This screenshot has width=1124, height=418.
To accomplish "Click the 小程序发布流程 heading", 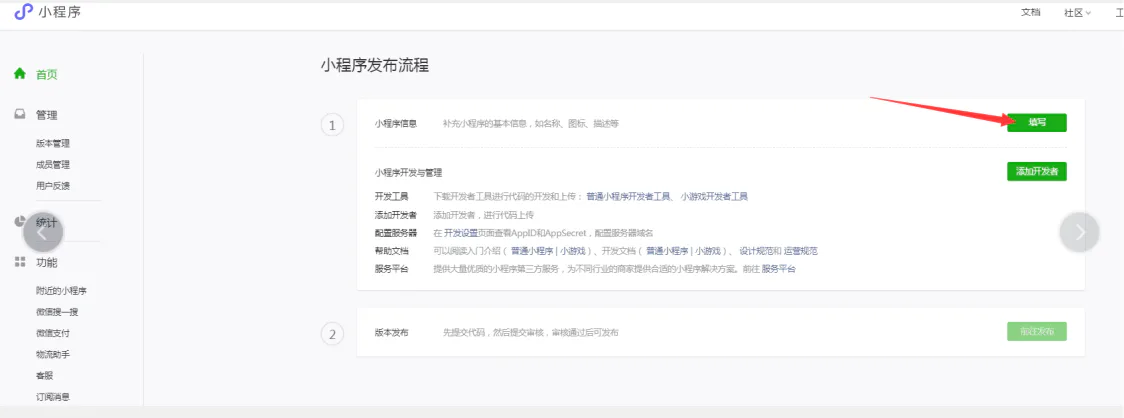I will [374, 66].
